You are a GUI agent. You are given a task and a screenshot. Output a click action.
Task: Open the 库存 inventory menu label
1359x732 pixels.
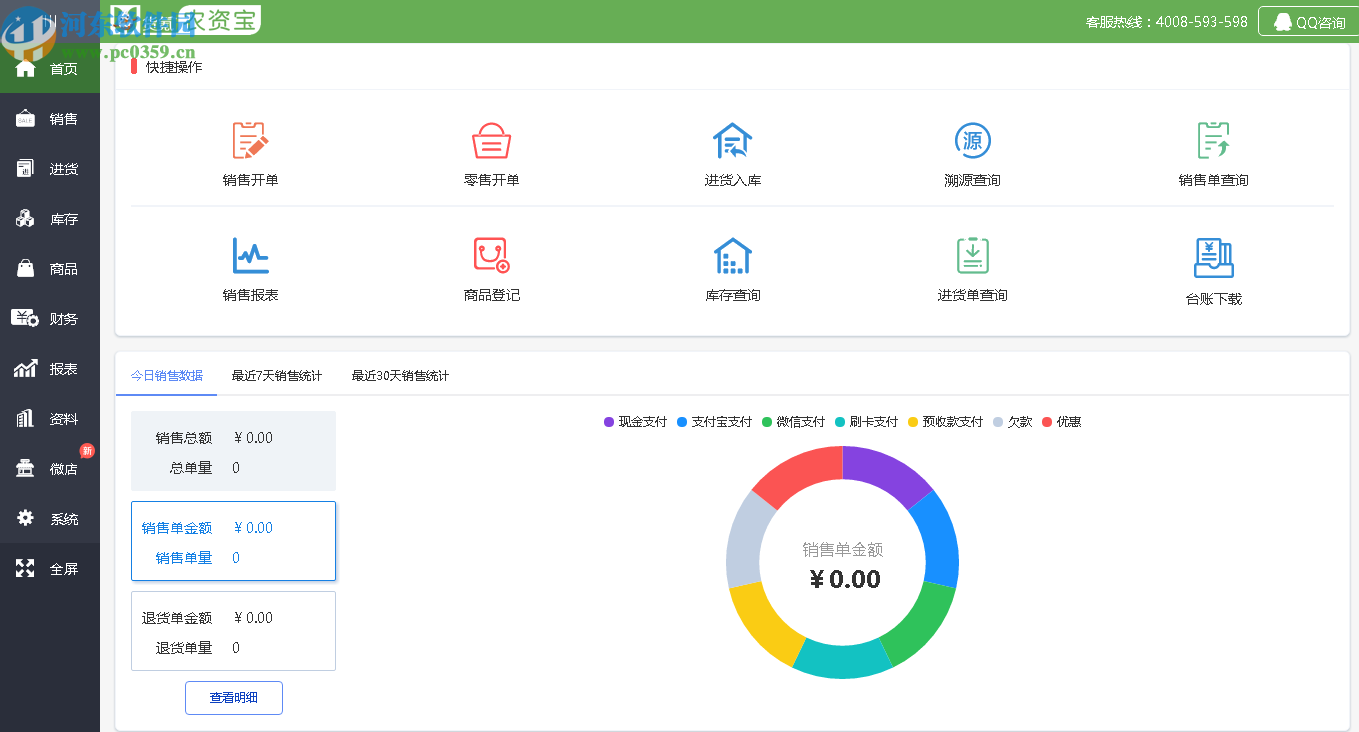(x=64, y=219)
